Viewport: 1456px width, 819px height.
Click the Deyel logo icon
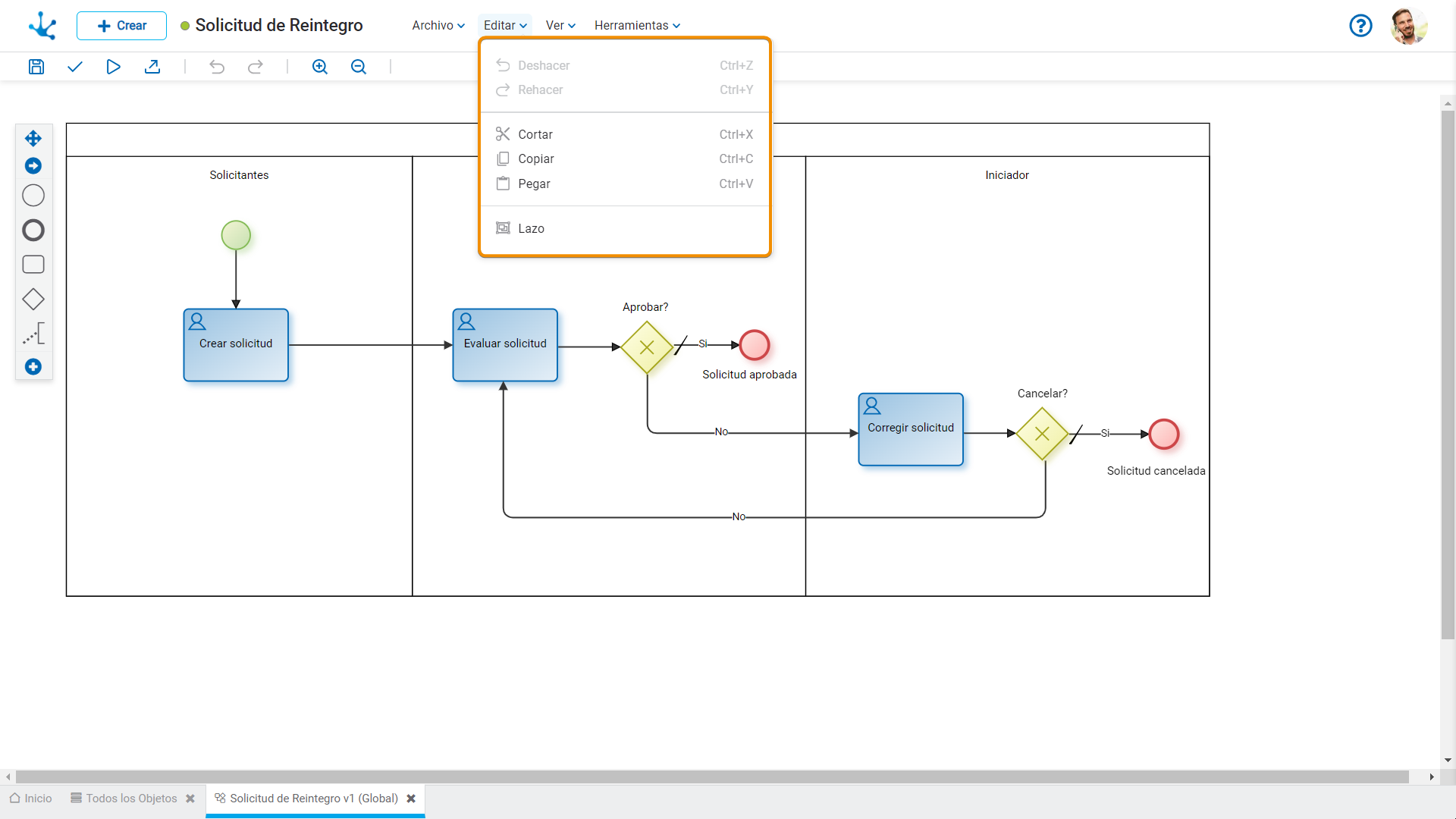point(42,25)
